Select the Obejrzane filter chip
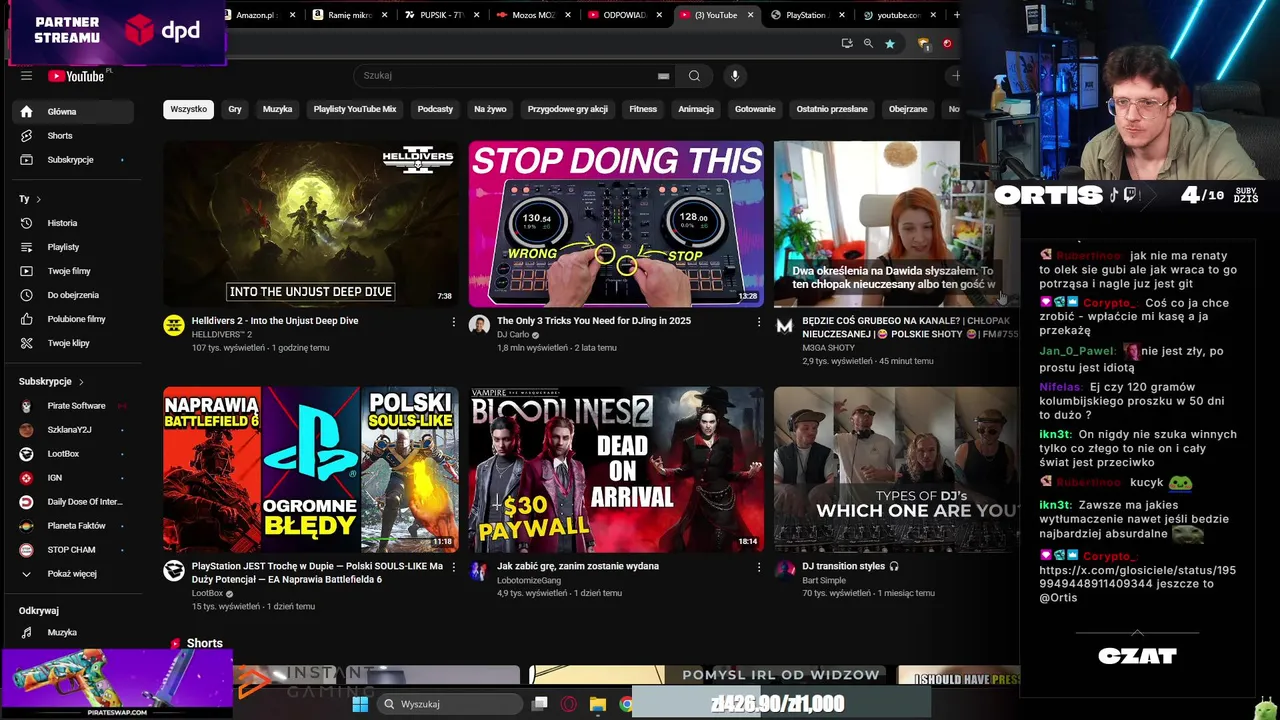The height and width of the screenshot is (720, 1280). (x=908, y=109)
